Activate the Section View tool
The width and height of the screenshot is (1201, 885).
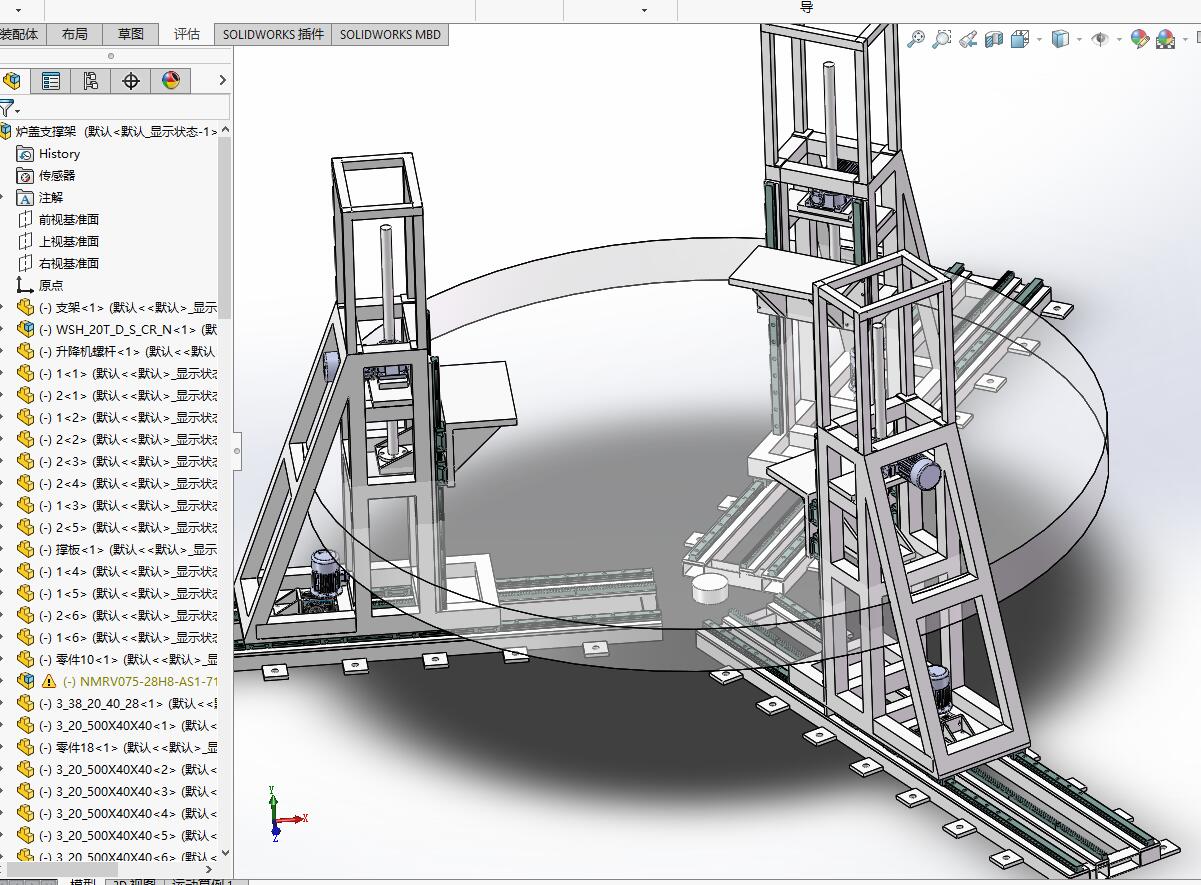(x=994, y=39)
